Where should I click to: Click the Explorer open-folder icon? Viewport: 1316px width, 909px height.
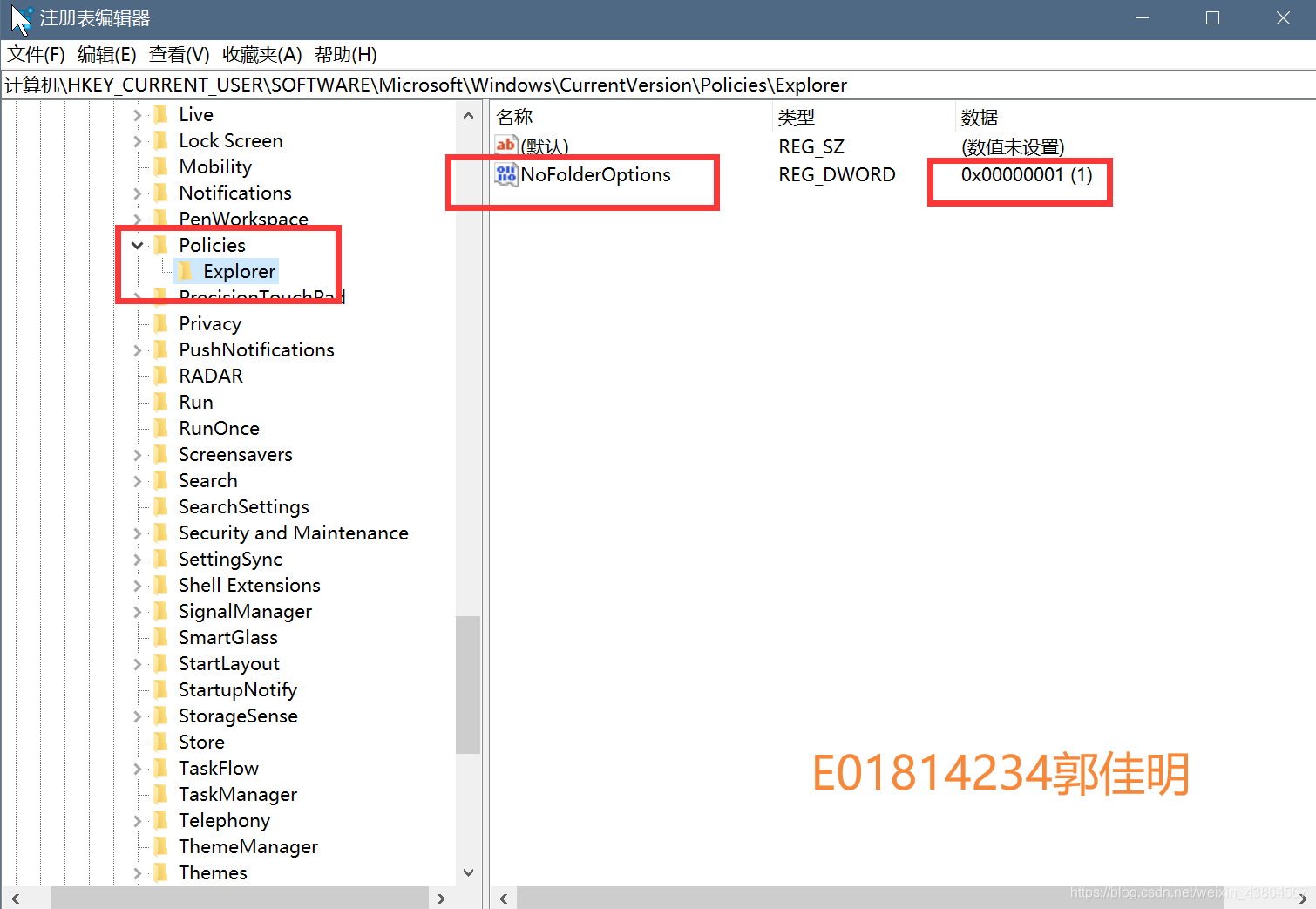pos(185,271)
